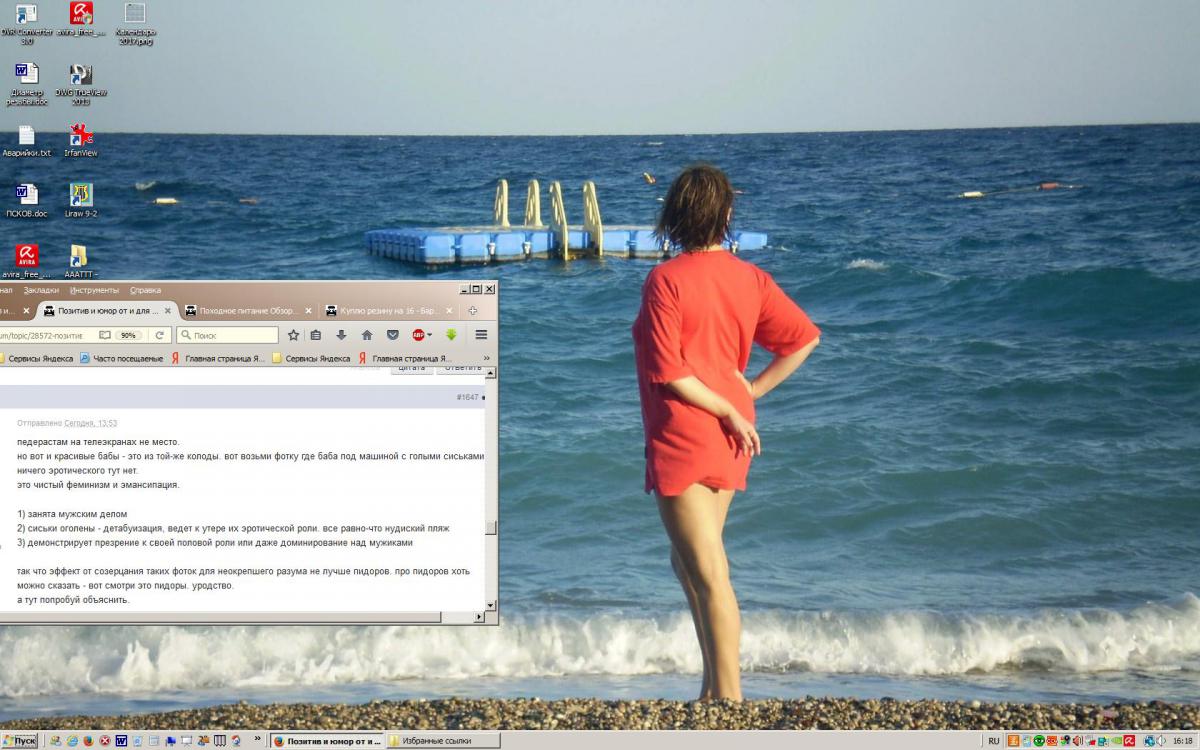Click the Pocket icon in the toolbar
Screen dimensions: 1200x750
pyautogui.click(x=393, y=335)
